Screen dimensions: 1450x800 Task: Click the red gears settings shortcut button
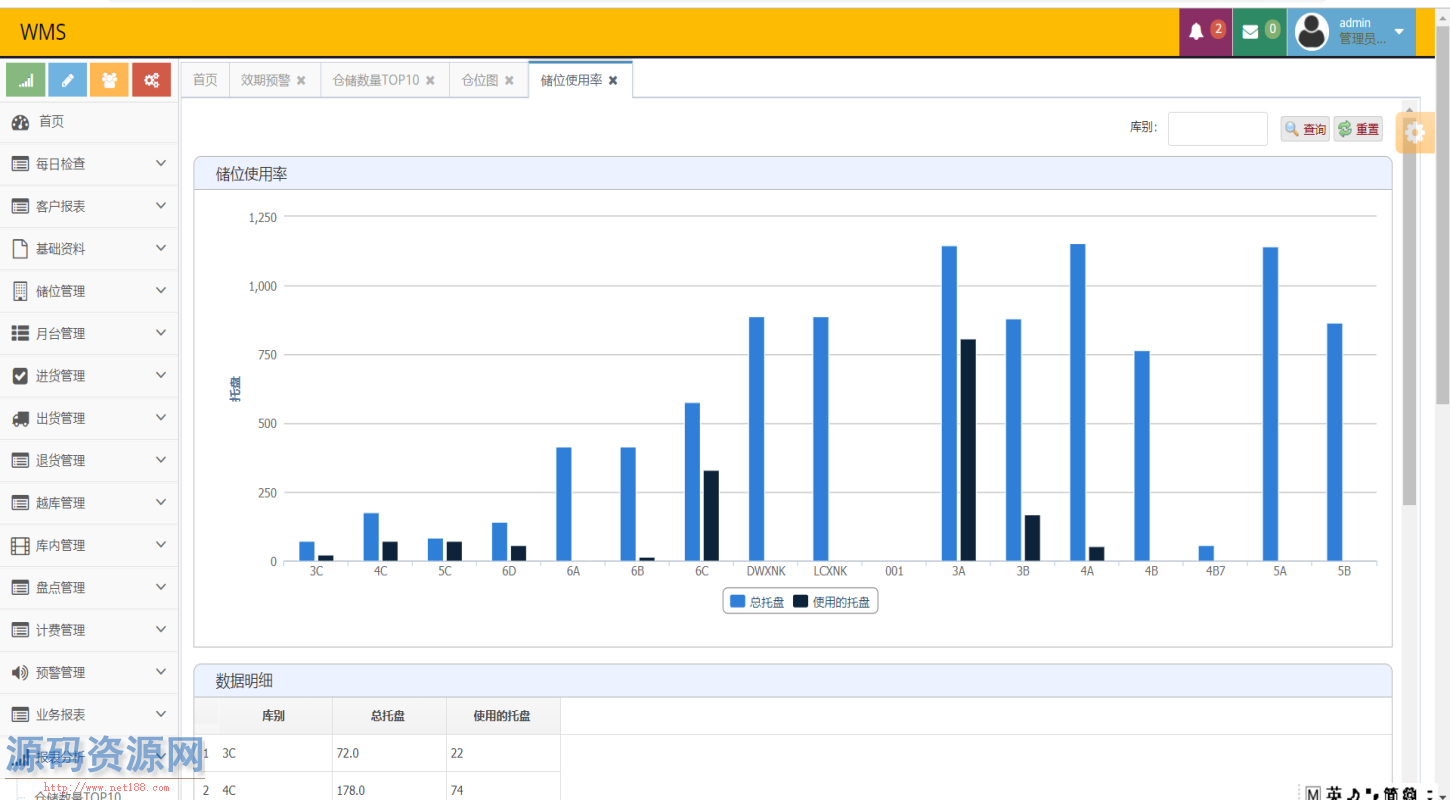pyautogui.click(x=152, y=80)
